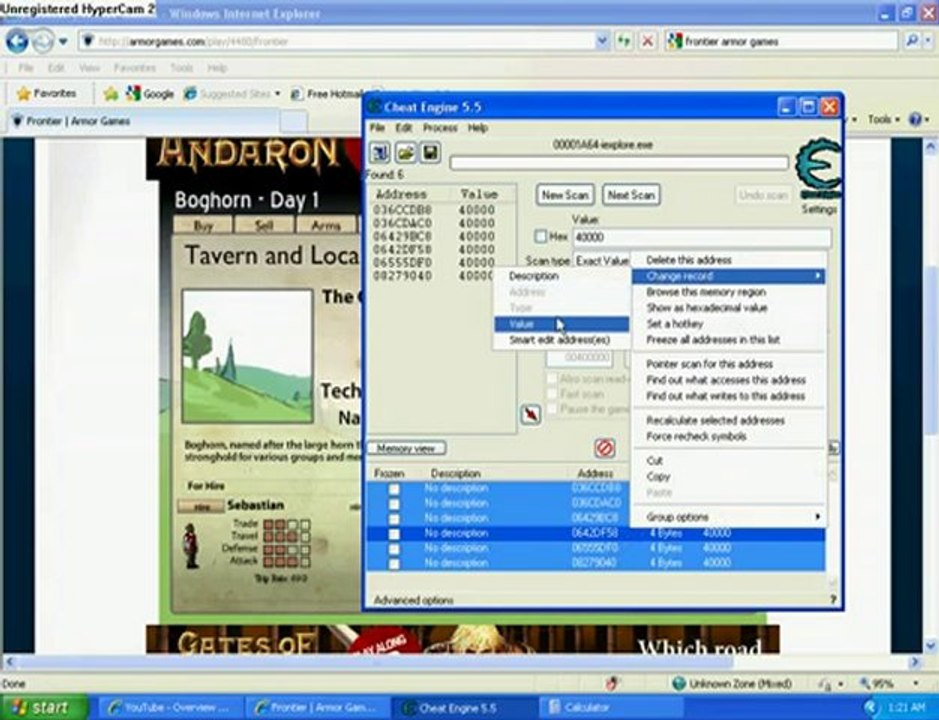Click the save floppy disk icon in Cheat Engine
The image size is (939, 720).
[x=430, y=153]
